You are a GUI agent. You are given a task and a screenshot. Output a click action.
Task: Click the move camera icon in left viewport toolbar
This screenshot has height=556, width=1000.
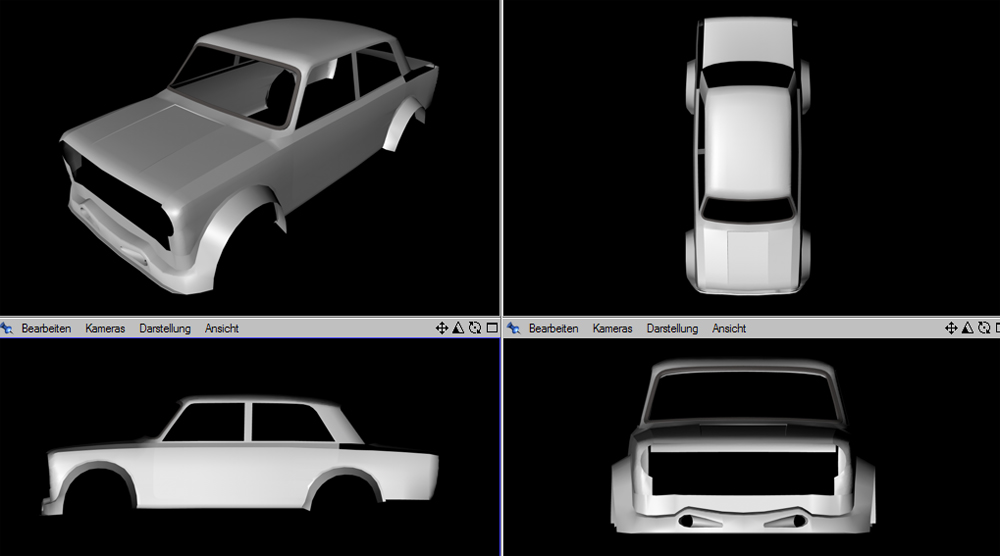point(442,328)
